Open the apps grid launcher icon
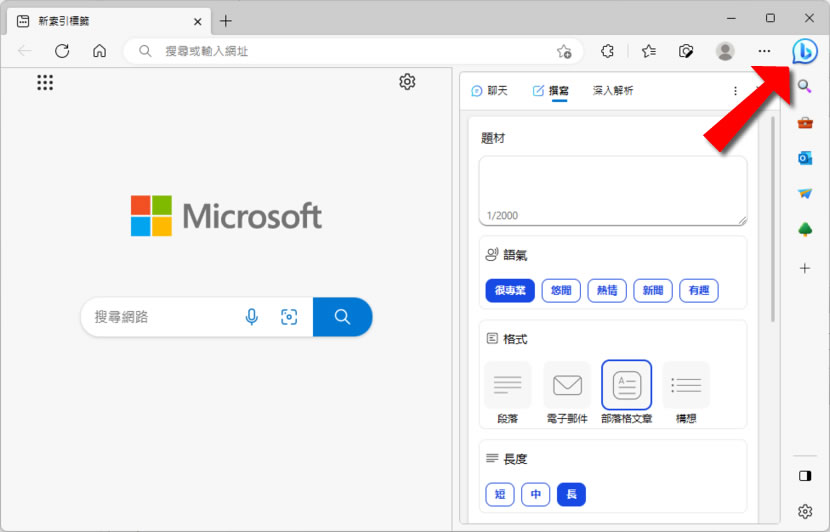The width and height of the screenshot is (830, 532). point(45,82)
